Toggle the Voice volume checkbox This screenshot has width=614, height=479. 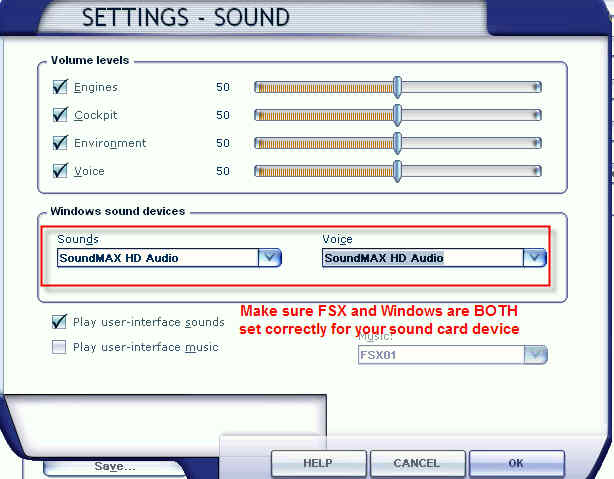[60, 171]
